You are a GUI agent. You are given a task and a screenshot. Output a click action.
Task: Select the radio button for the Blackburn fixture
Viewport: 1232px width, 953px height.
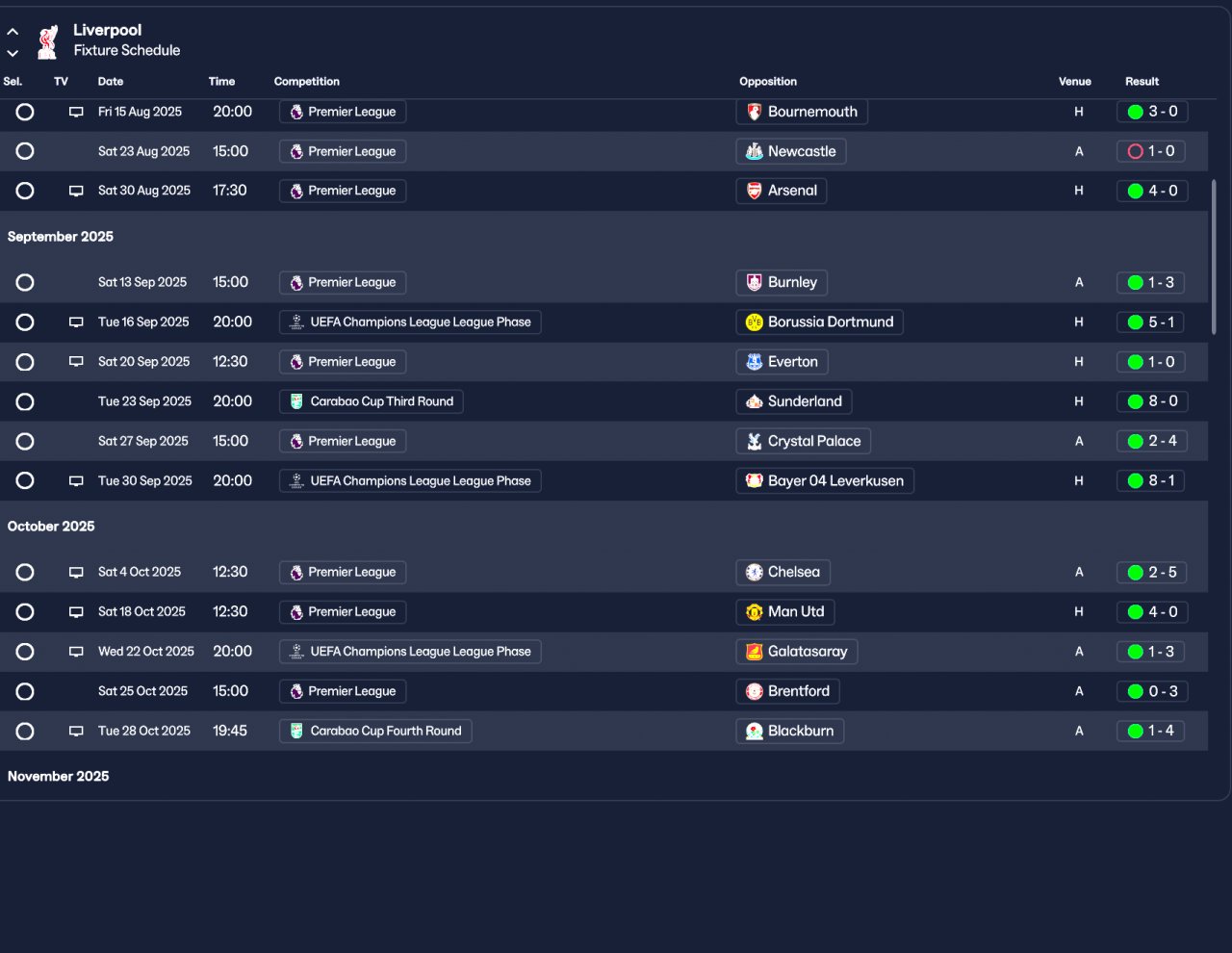[x=25, y=732]
